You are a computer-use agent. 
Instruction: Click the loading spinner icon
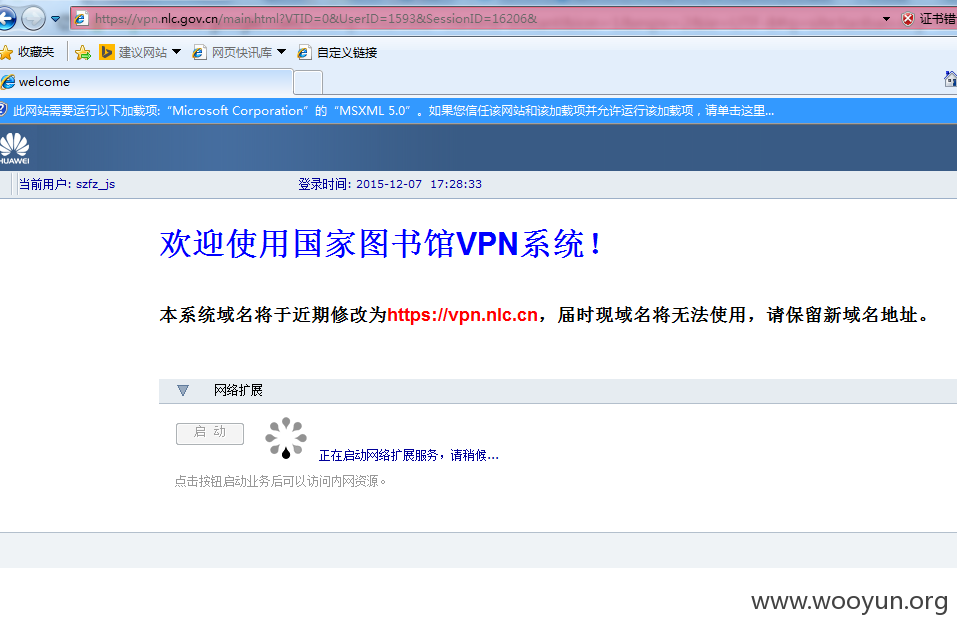click(x=286, y=438)
